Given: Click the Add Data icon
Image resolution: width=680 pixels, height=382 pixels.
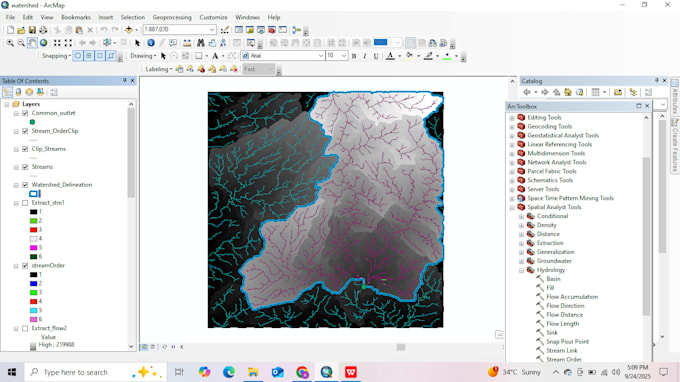Looking at the screenshot, I should [129, 30].
